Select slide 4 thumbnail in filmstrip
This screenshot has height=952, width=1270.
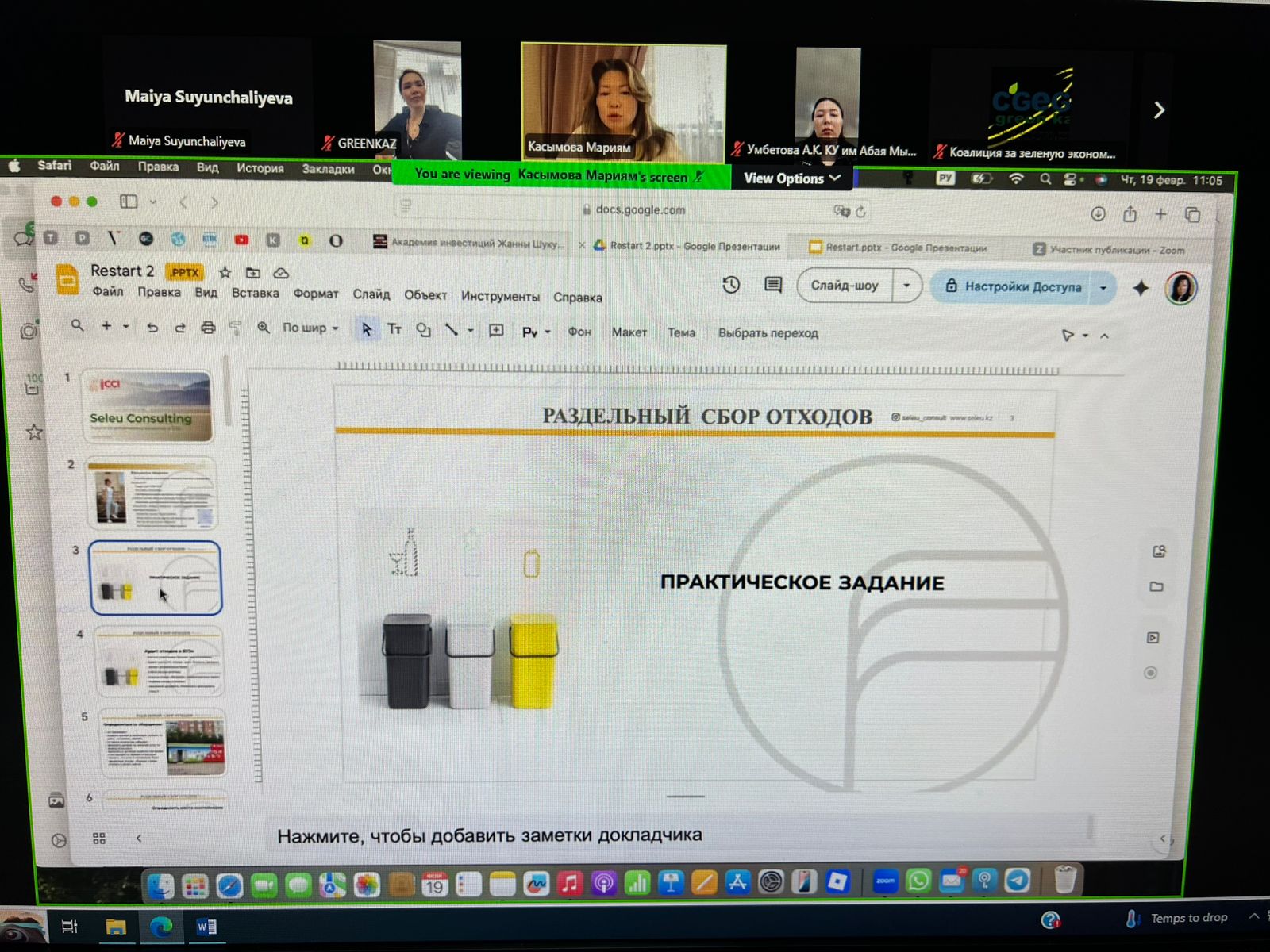[x=160, y=661]
